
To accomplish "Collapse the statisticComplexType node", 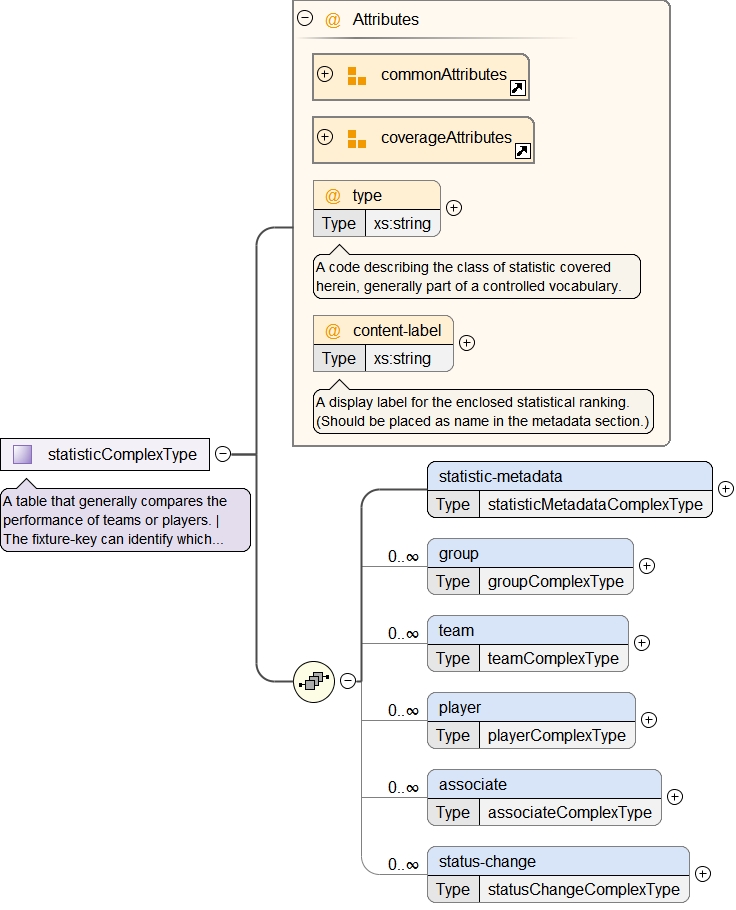I will coord(223,454).
